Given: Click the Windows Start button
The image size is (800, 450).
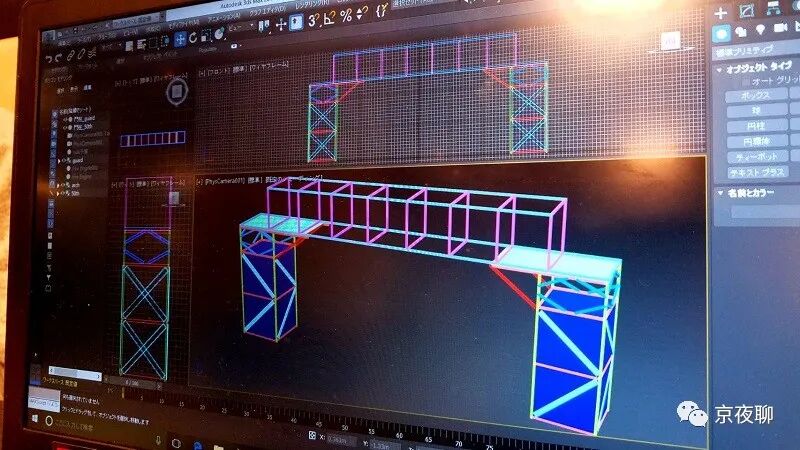Looking at the screenshot, I should (35, 419).
